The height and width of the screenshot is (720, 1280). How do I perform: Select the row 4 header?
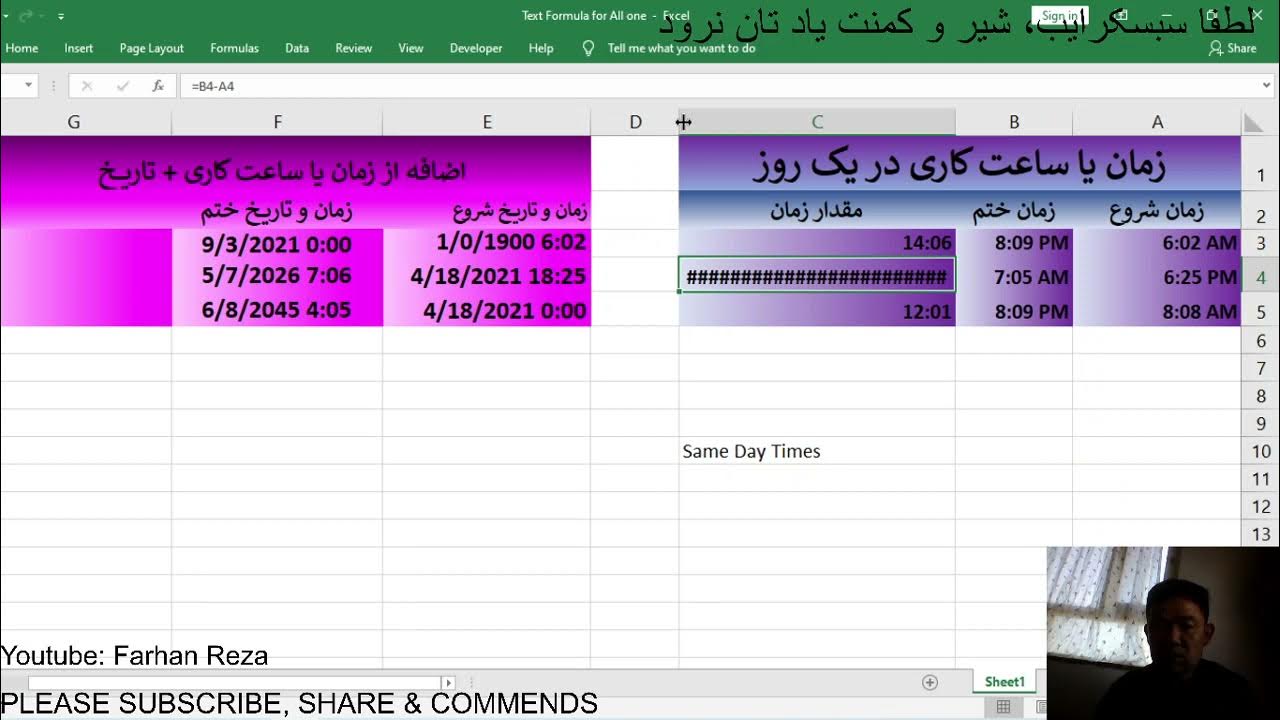tap(1260, 277)
